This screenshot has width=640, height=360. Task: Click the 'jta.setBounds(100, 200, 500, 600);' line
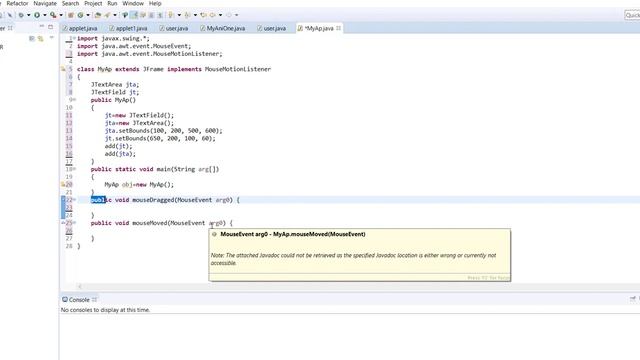[x=163, y=131]
